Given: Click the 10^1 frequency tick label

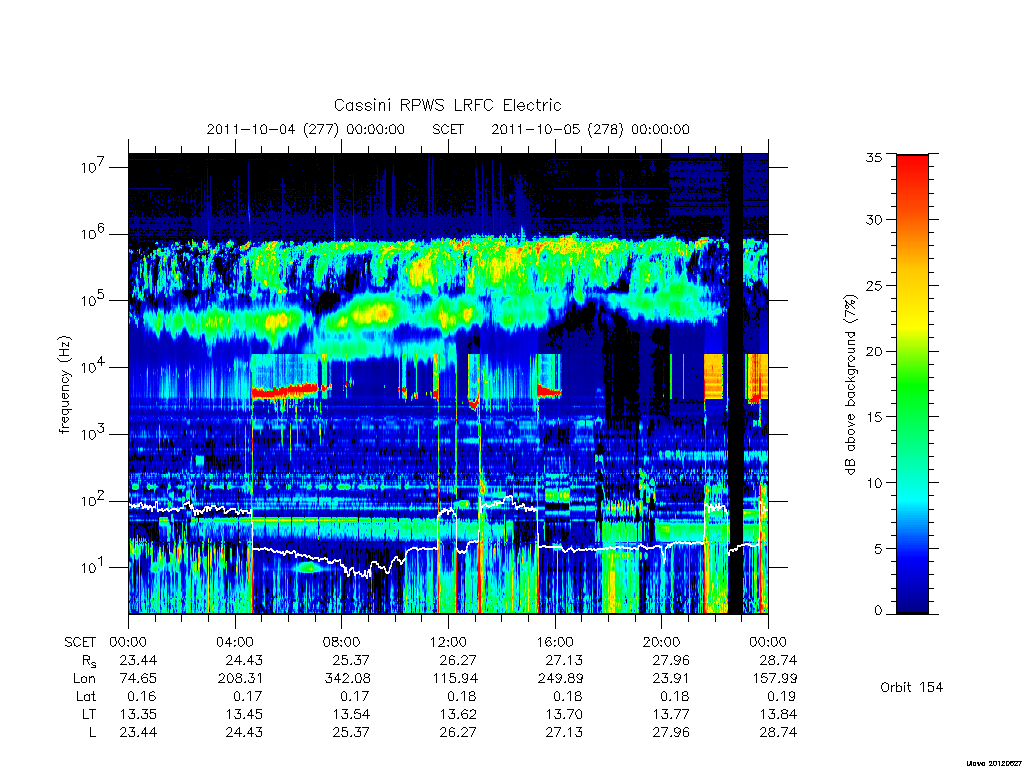Looking at the screenshot, I should point(93,567).
